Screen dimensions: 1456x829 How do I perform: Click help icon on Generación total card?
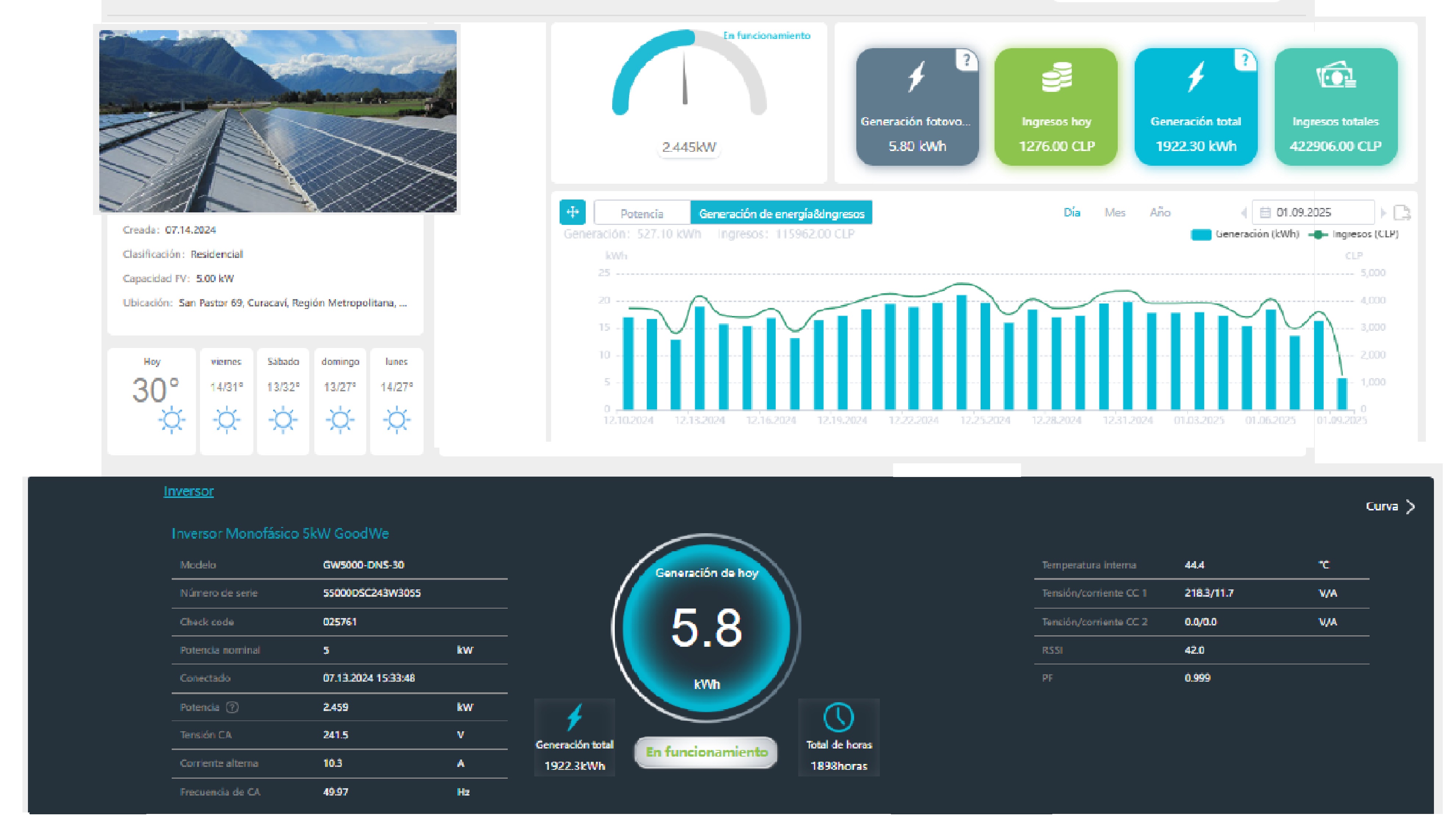pos(1245,60)
